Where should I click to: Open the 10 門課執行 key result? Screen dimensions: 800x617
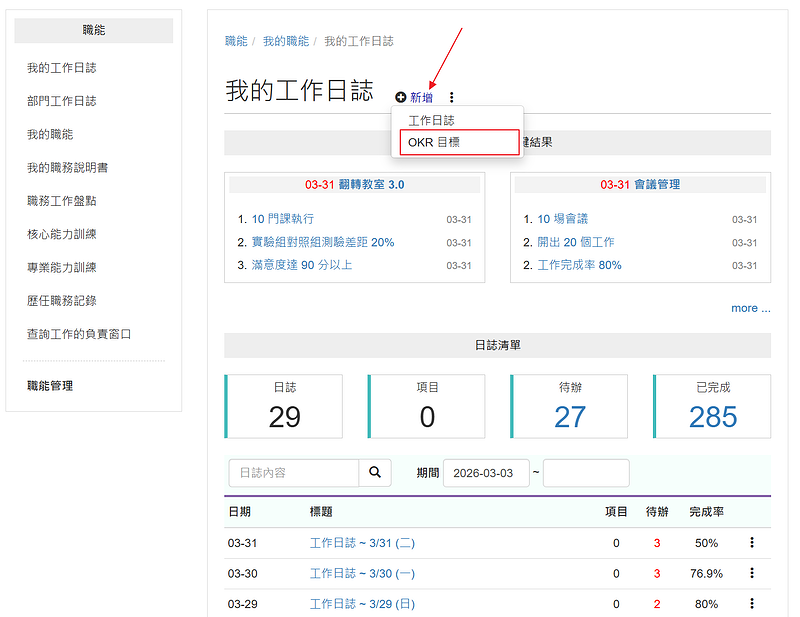click(x=283, y=219)
